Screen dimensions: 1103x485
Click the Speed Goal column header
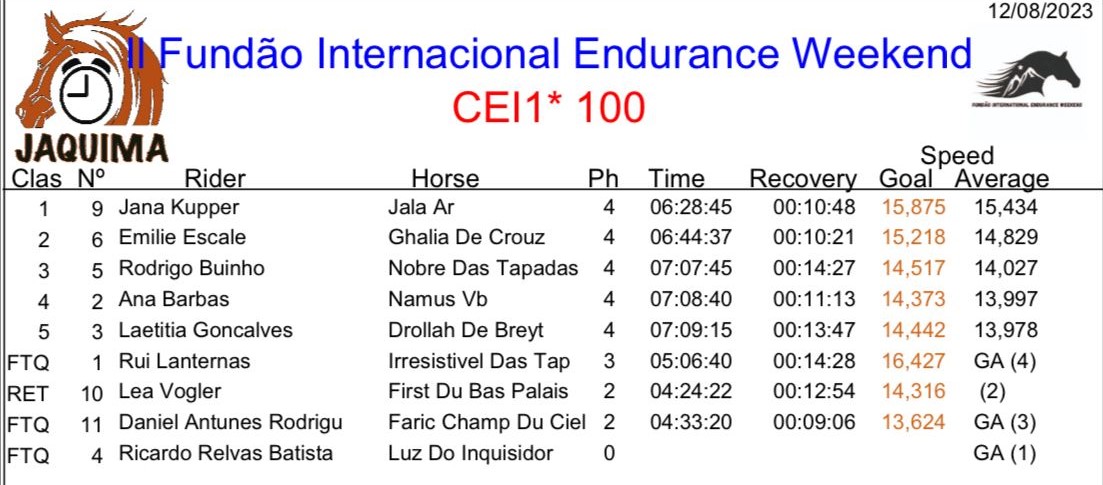coord(906,178)
